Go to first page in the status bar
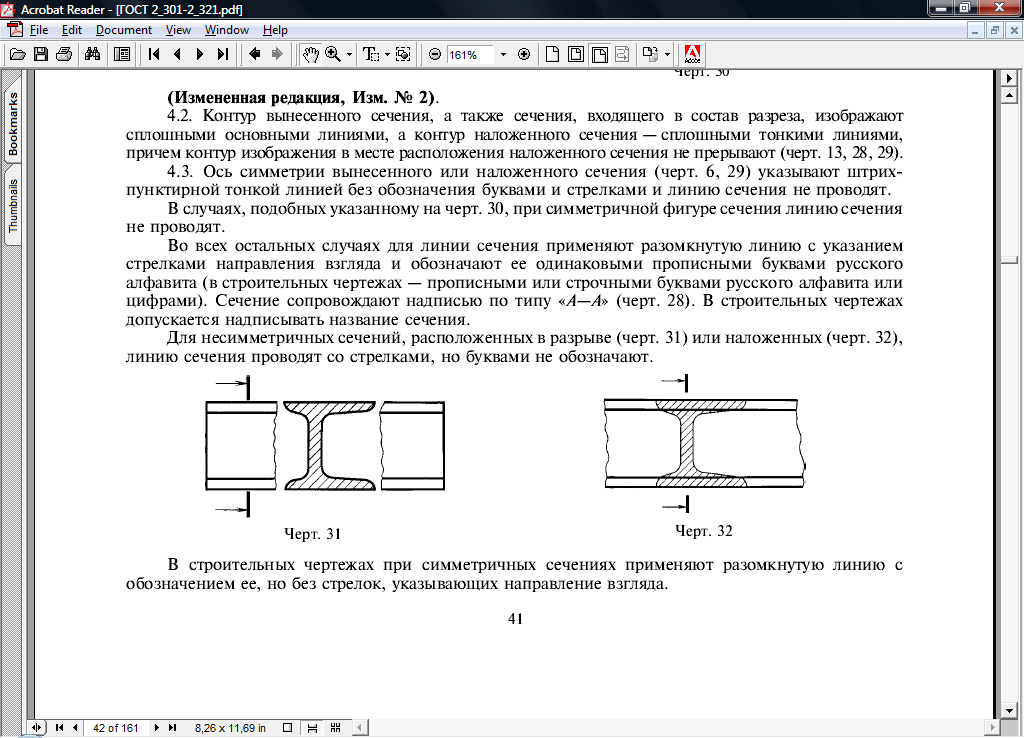 point(59,728)
